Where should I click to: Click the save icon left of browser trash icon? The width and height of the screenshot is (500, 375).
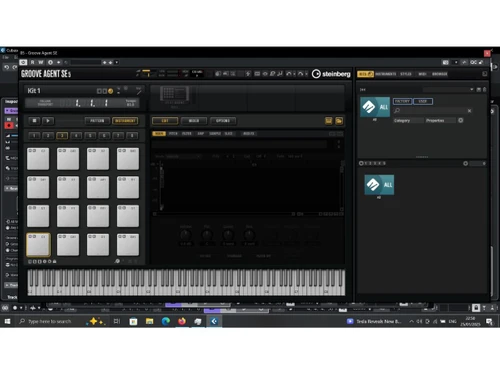coord(479,89)
